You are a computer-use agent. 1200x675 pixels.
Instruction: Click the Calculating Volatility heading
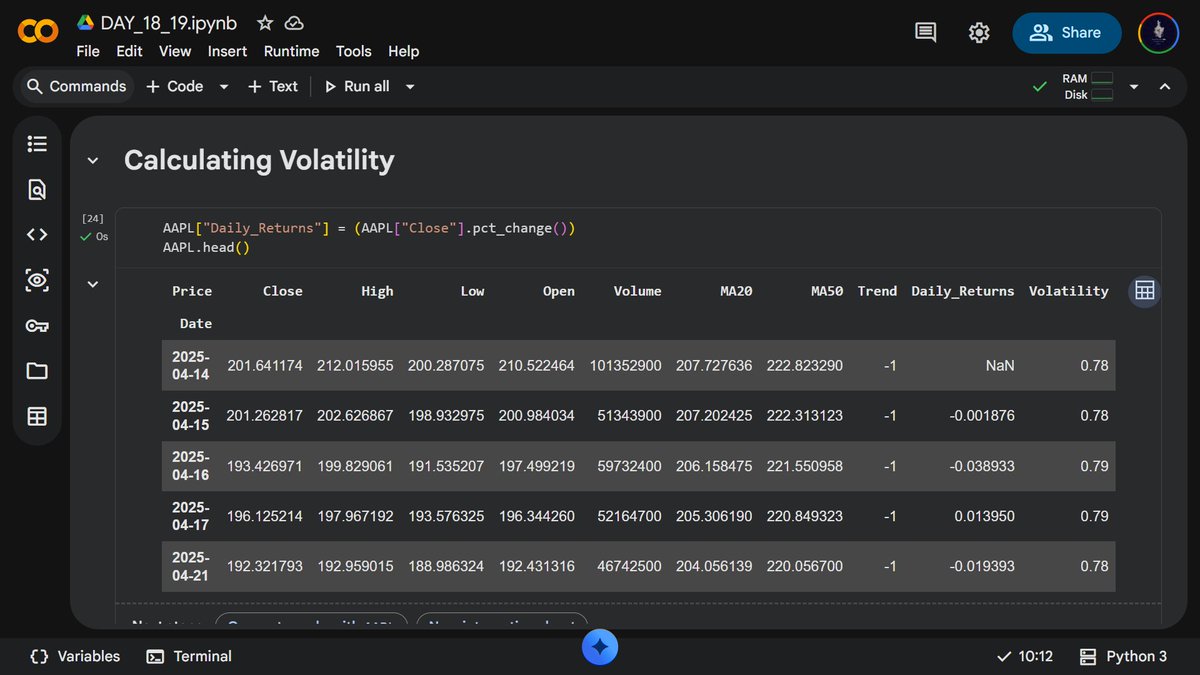[x=259, y=160]
